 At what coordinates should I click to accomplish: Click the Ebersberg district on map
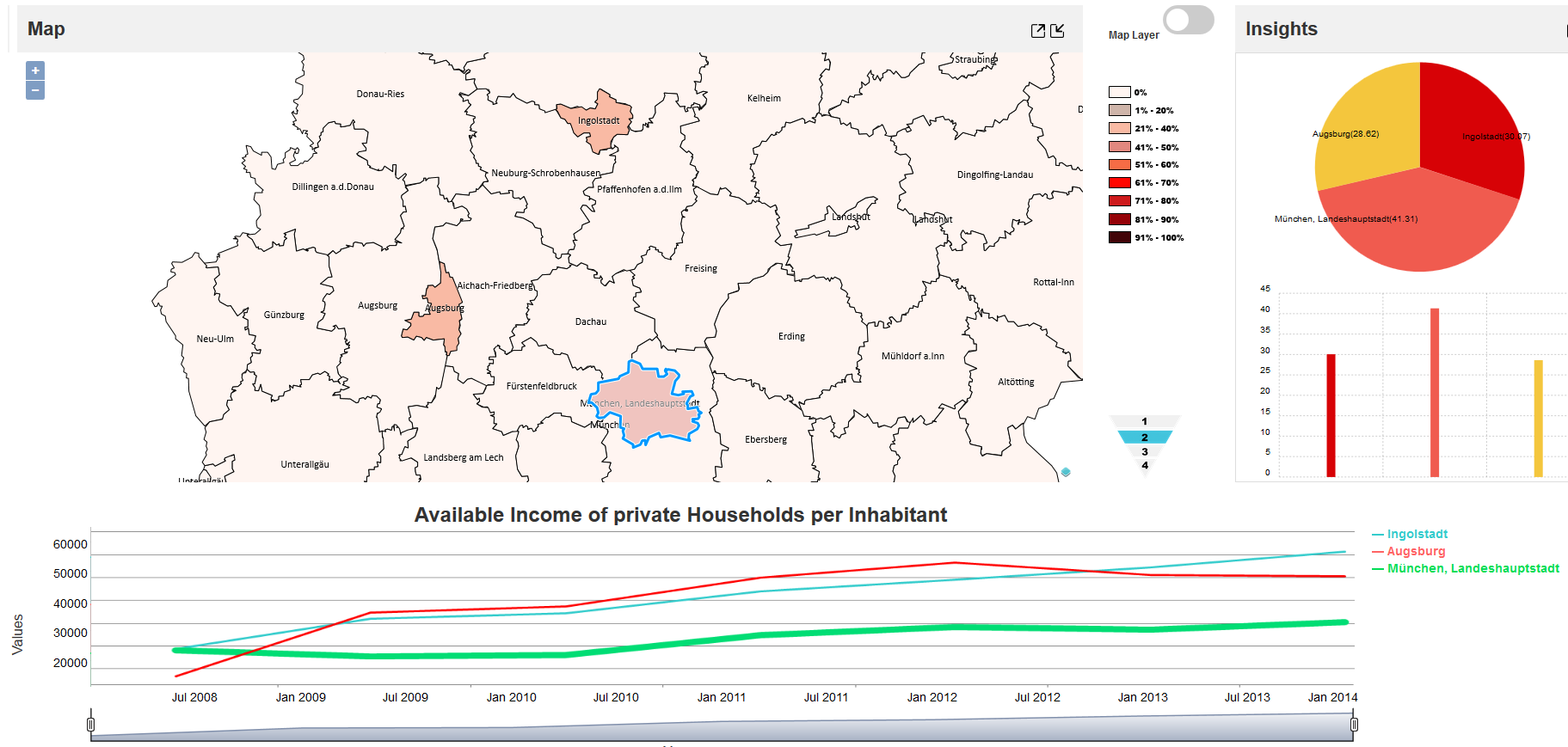(x=766, y=440)
